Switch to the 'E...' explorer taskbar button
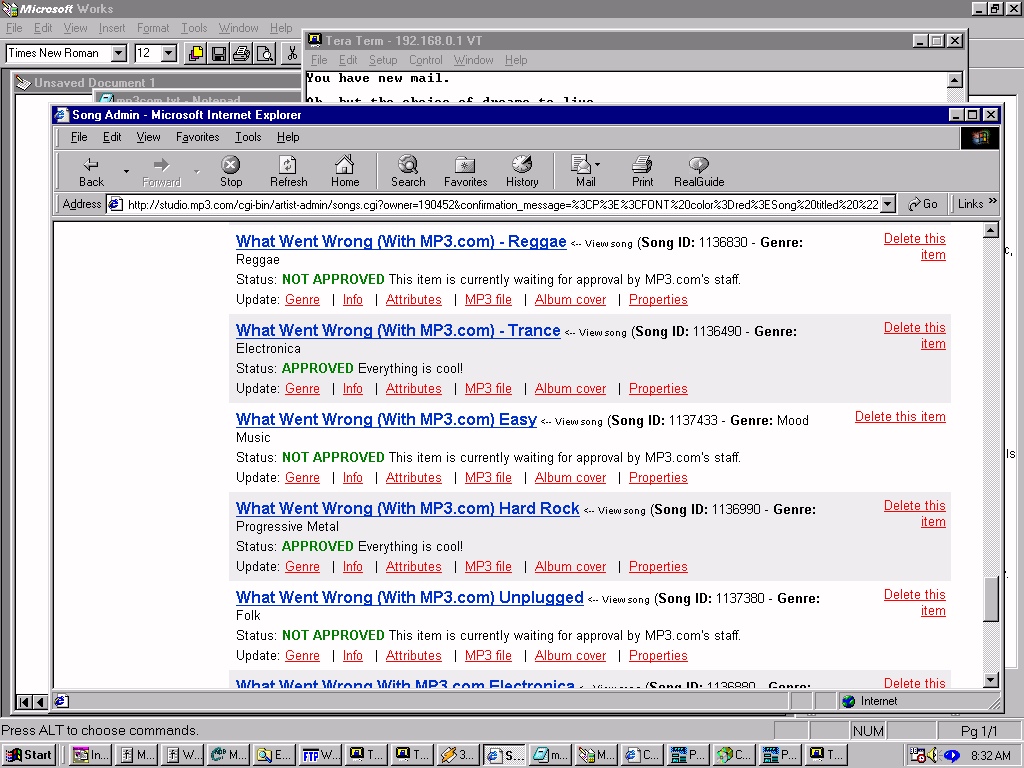 (274, 755)
